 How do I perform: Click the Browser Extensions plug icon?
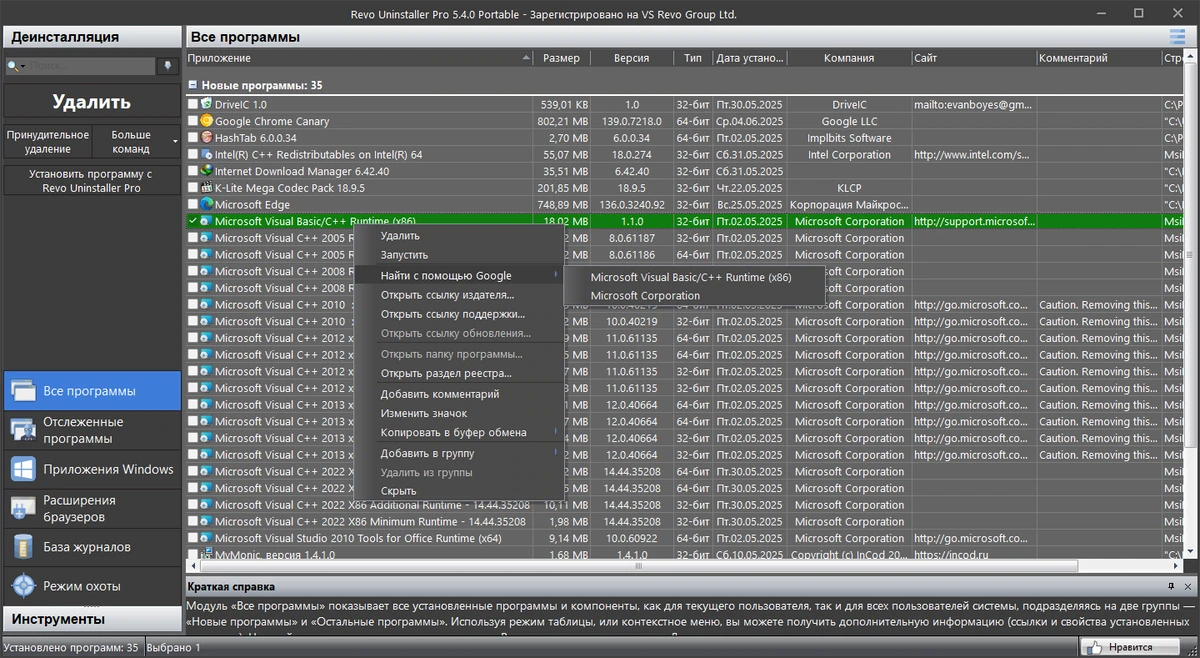tap(23, 508)
